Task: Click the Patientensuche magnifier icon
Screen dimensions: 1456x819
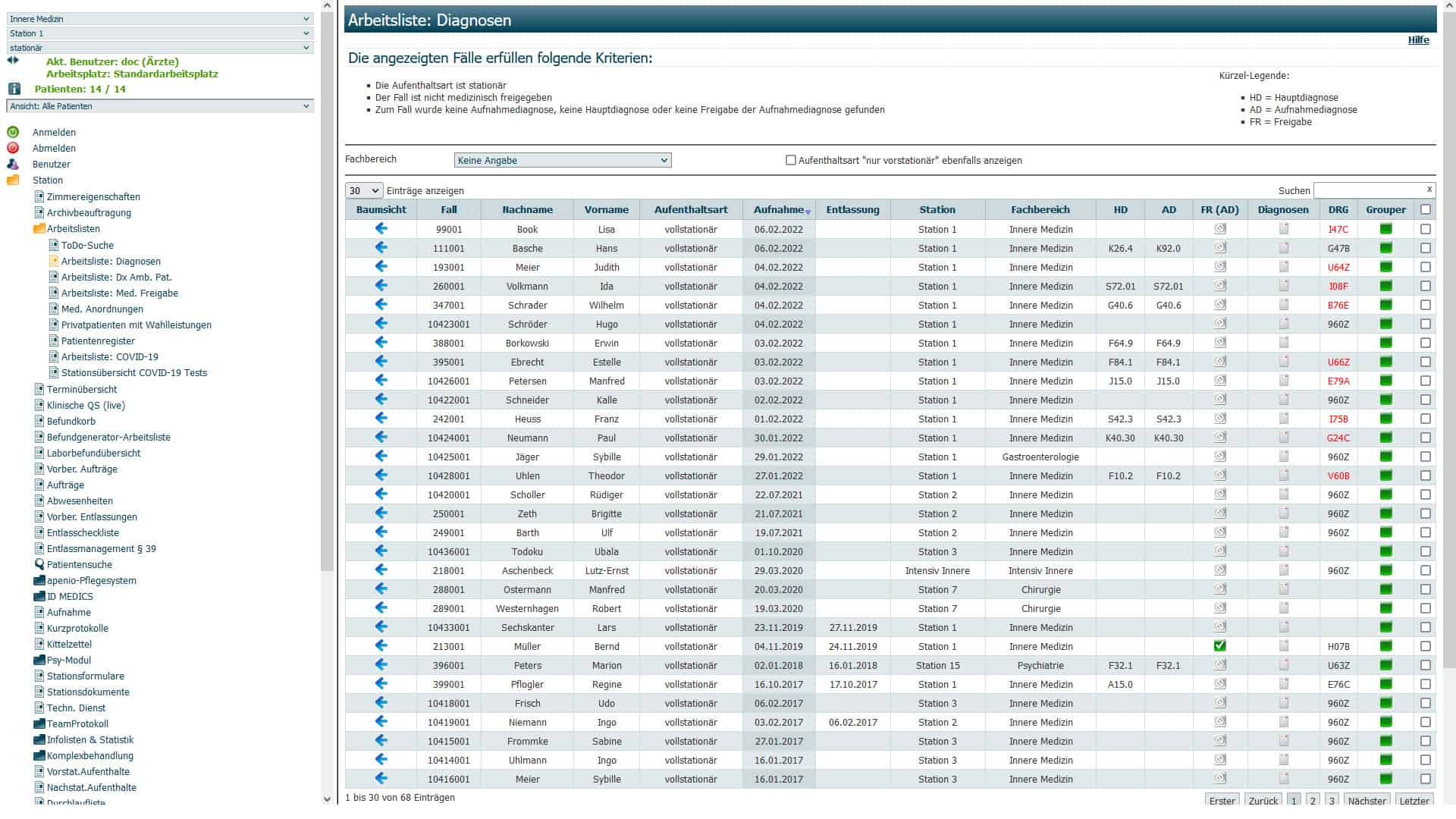Action: click(x=39, y=564)
